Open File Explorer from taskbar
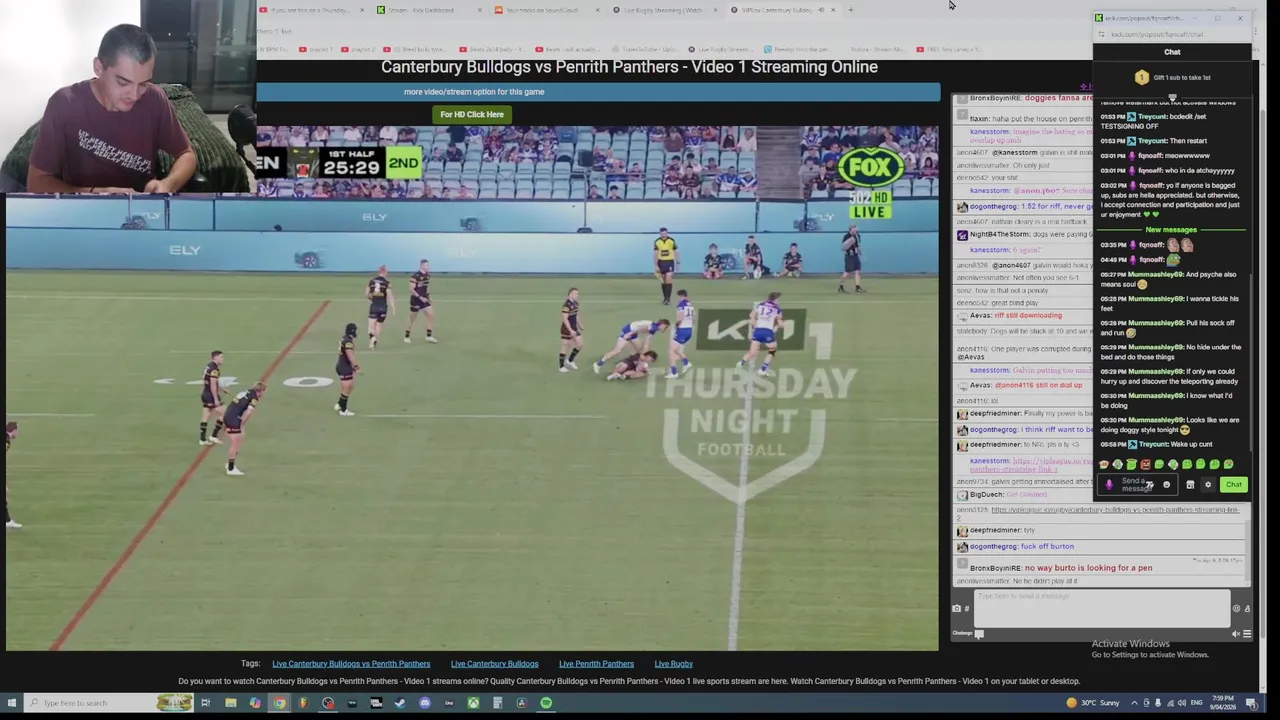1280x720 pixels. click(230, 703)
